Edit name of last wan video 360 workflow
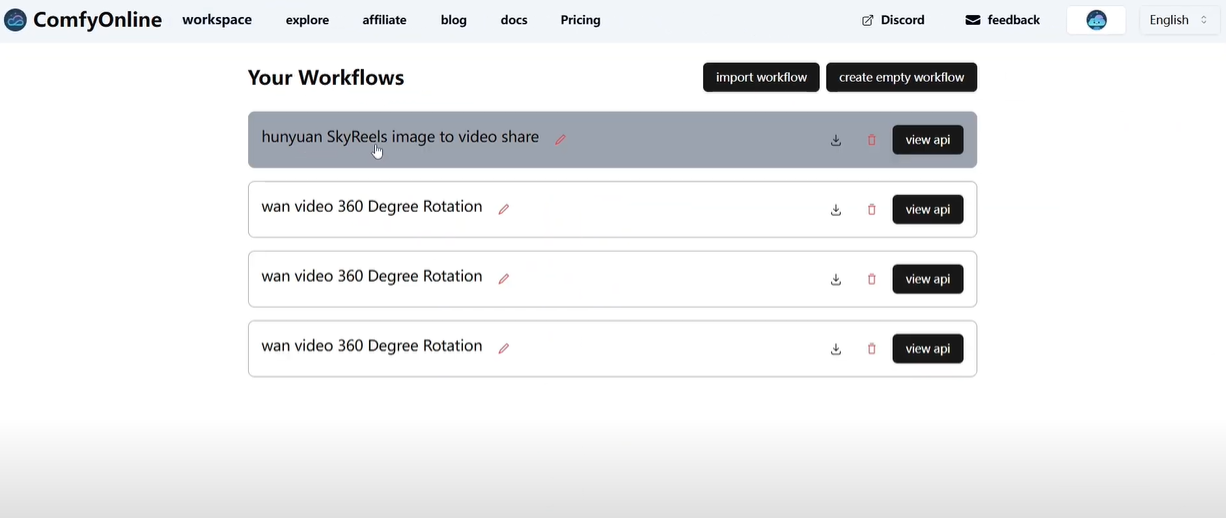This screenshot has height=518, width=1226. (504, 348)
